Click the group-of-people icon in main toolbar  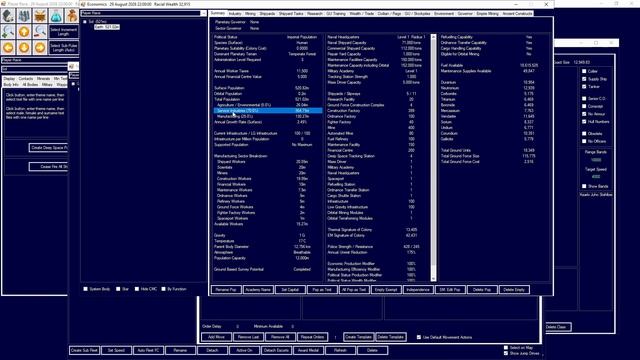click(24, 16)
